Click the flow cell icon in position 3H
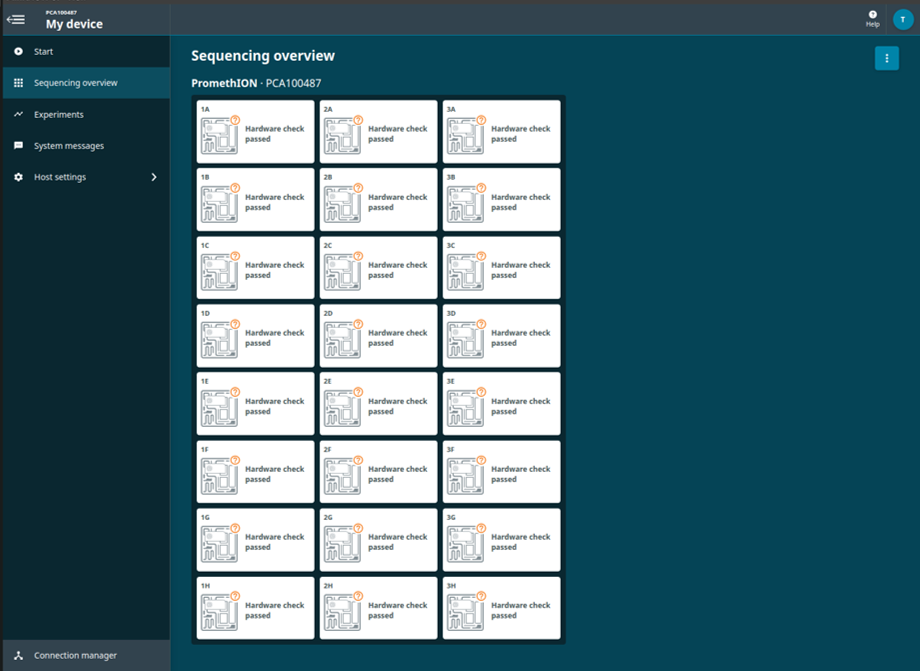The image size is (920, 671). click(466, 612)
